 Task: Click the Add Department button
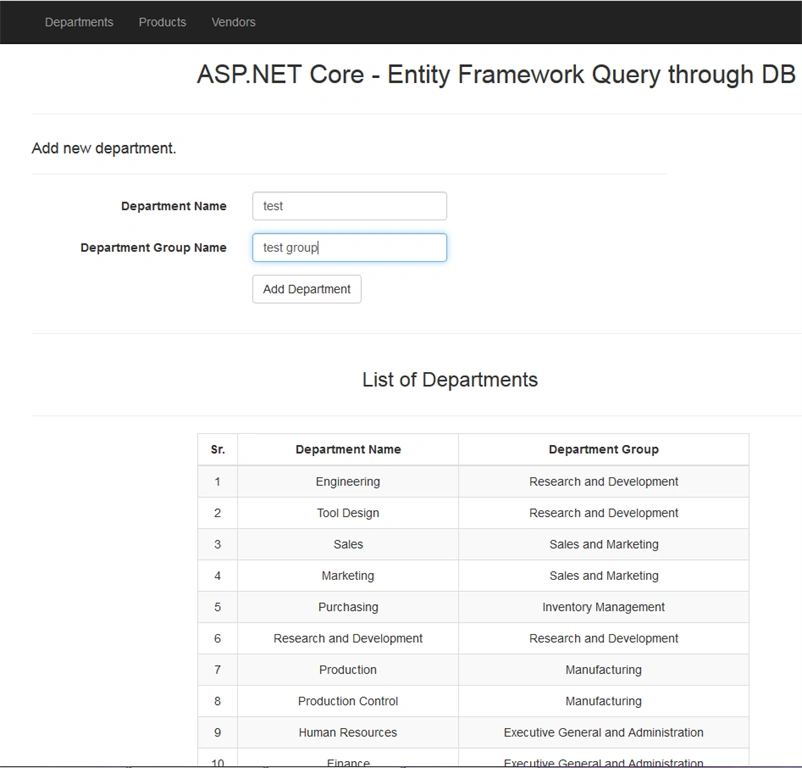tap(306, 289)
